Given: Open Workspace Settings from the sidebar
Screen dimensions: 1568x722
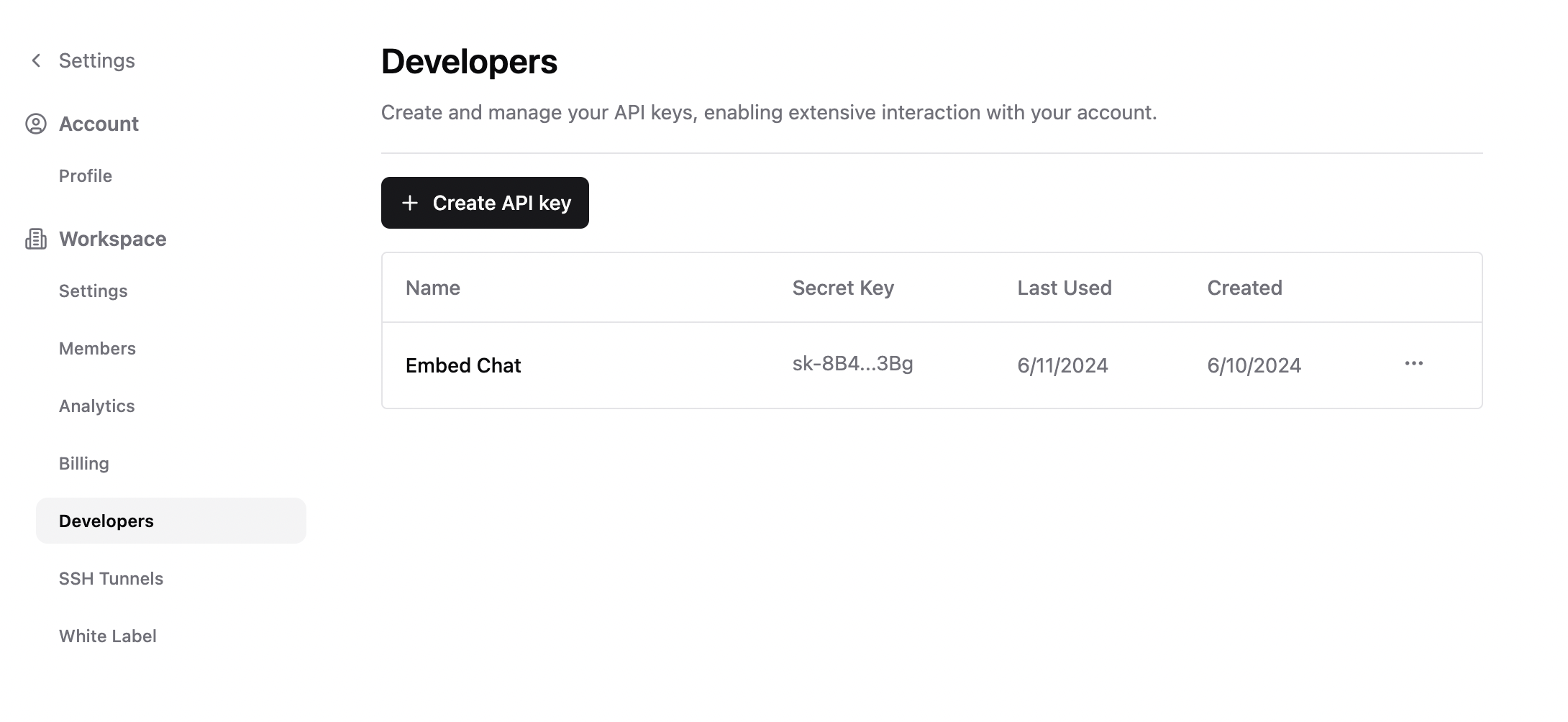Looking at the screenshot, I should [93, 291].
